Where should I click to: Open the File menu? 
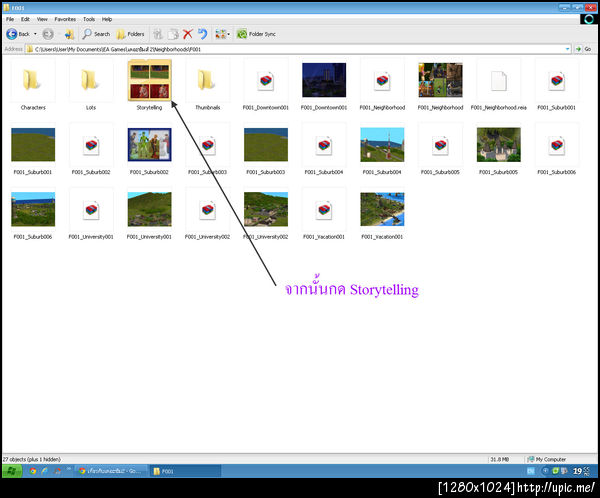coord(10,19)
